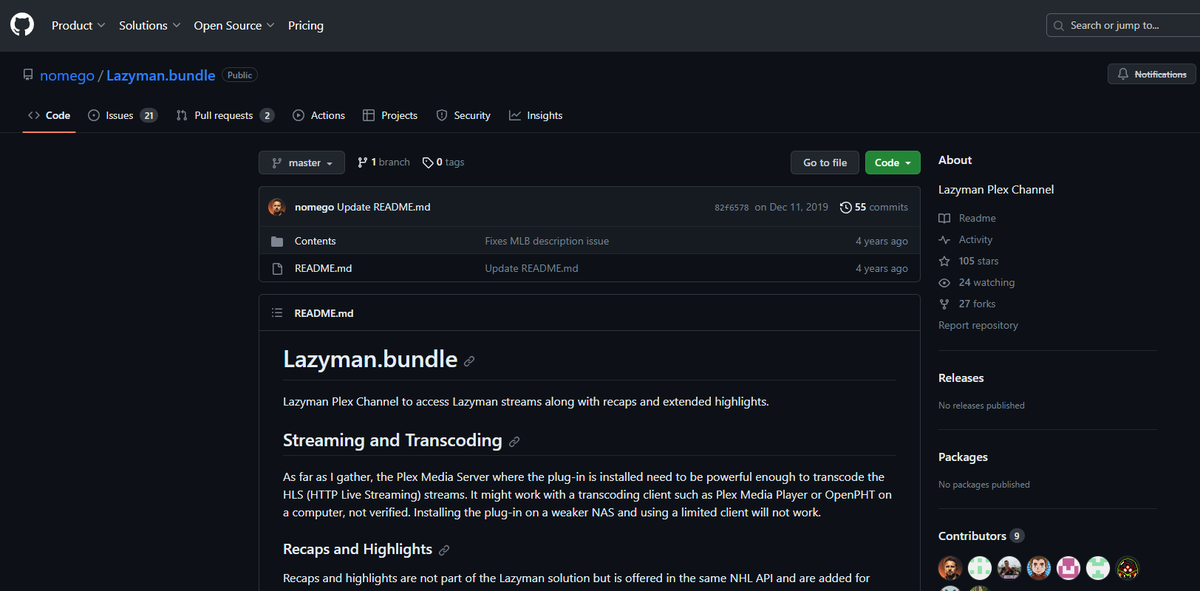The image size is (1200, 591).
Task: Open the latest commit message Update README.md
Action: [384, 207]
